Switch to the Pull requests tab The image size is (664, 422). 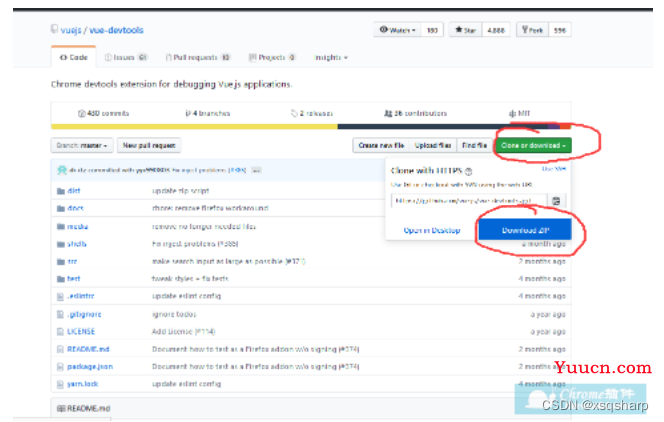pos(198,57)
